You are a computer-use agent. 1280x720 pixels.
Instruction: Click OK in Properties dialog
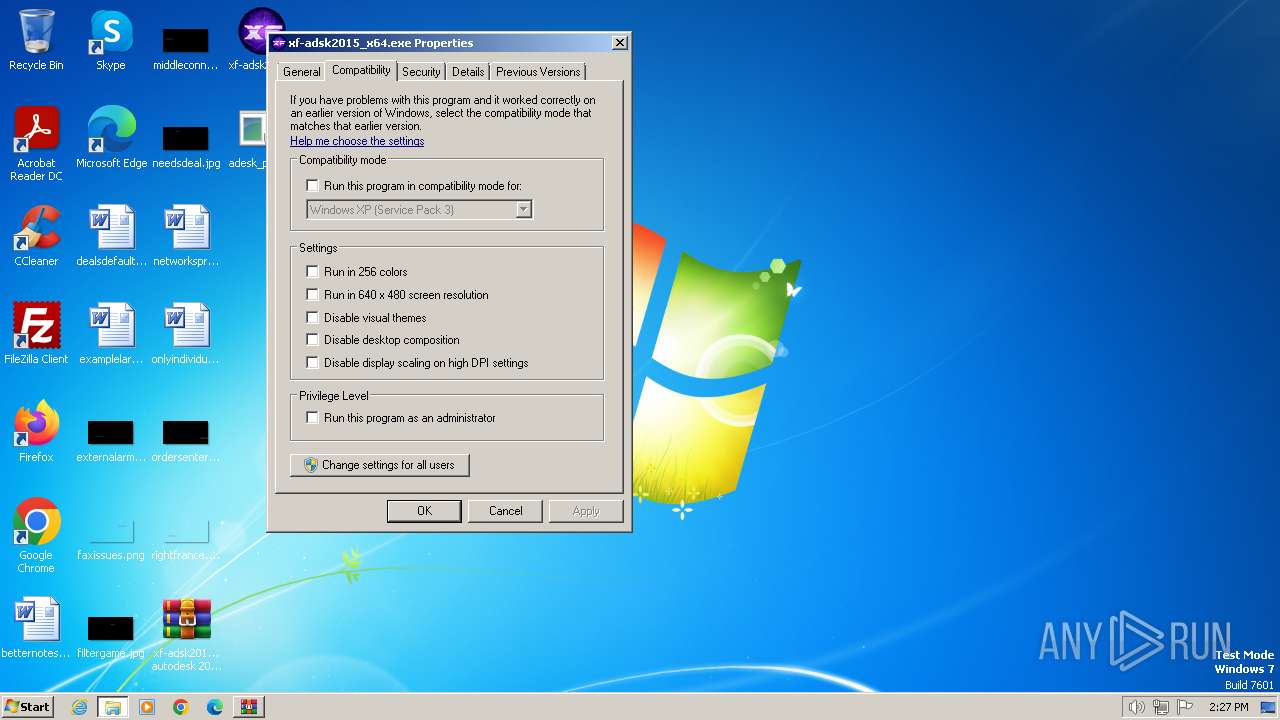424,511
